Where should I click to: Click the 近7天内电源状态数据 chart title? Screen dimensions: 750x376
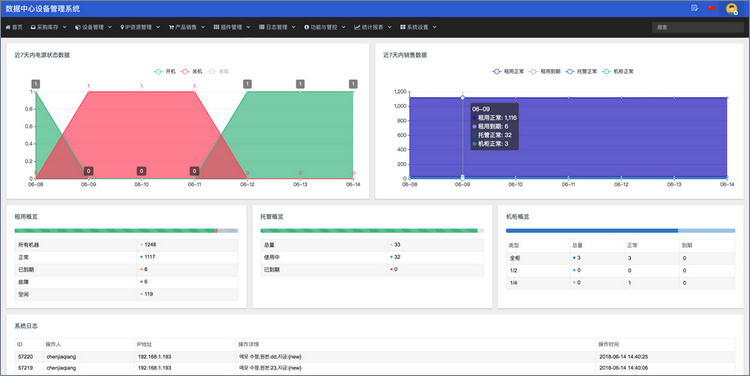(x=42, y=55)
